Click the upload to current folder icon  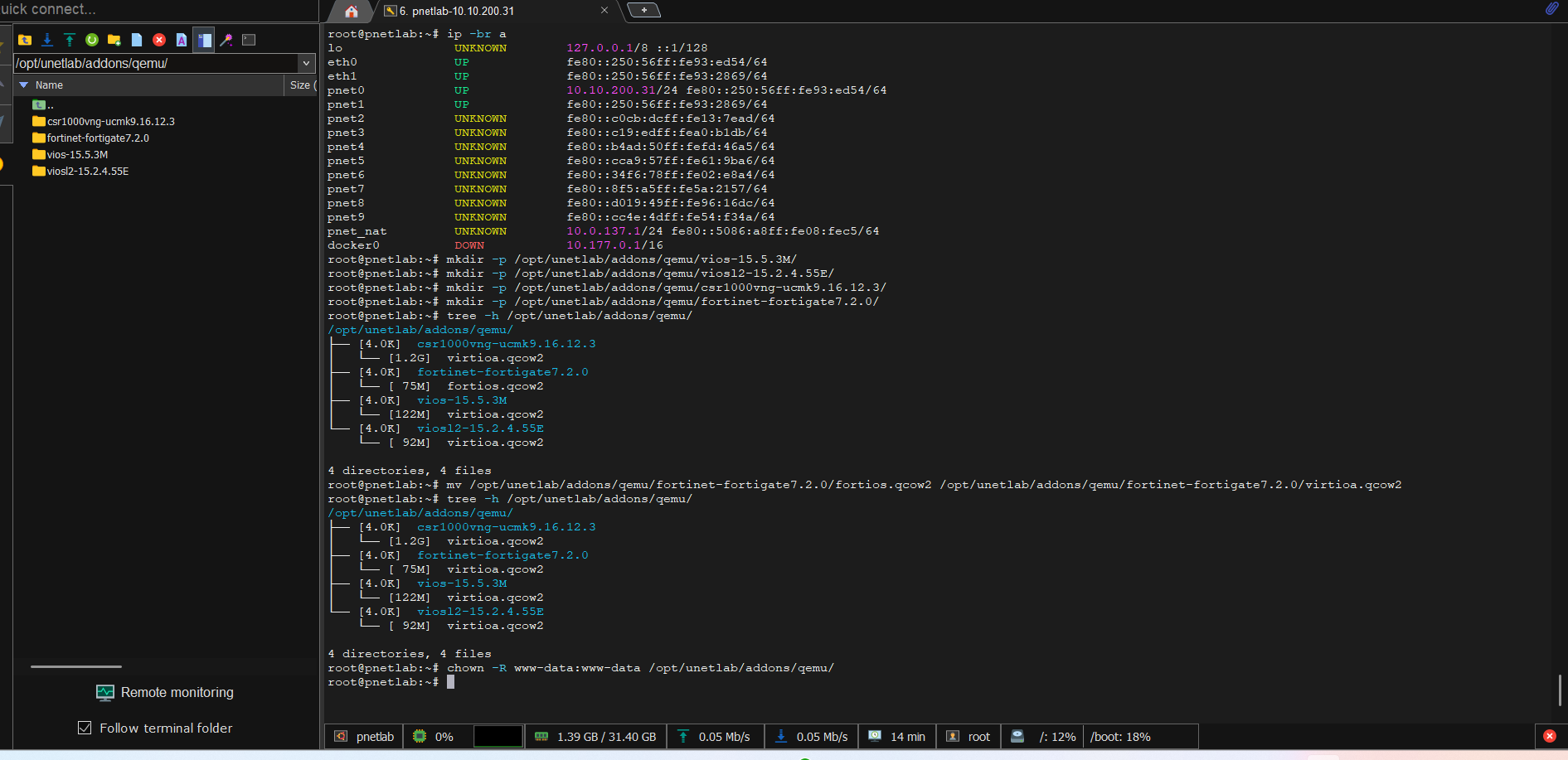[70, 40]
